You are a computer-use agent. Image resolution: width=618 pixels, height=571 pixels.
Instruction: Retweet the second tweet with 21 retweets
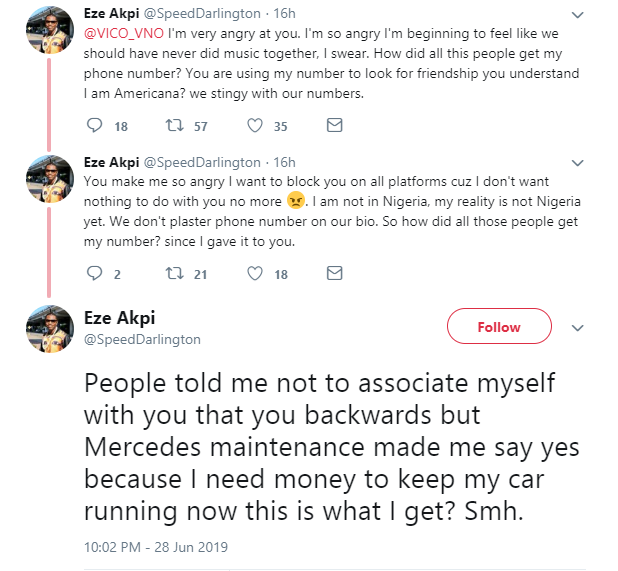(x=173, y=273)
